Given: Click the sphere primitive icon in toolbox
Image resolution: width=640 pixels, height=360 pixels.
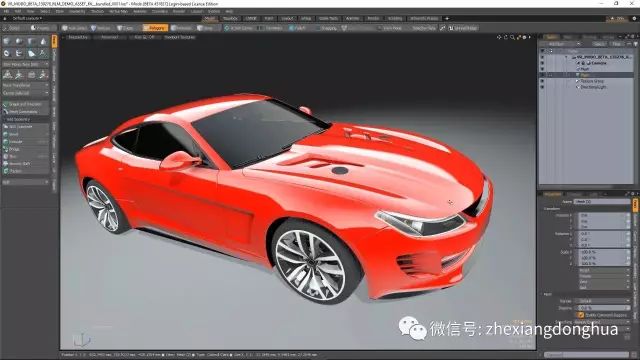Looking at the screenshot, I should [18, 41].
